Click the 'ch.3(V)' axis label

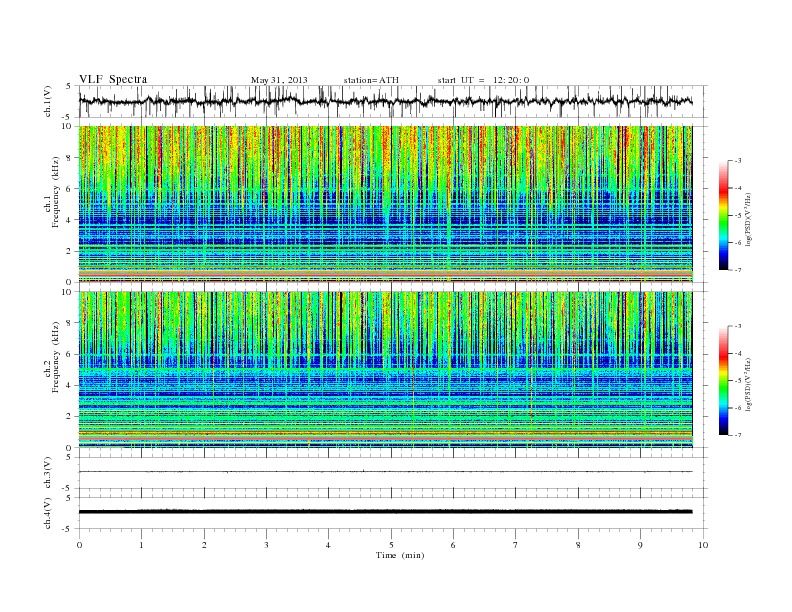48,473
